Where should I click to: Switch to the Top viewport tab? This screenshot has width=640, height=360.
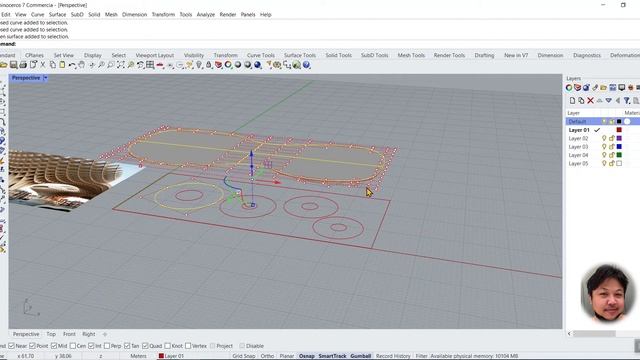[51, 334]
